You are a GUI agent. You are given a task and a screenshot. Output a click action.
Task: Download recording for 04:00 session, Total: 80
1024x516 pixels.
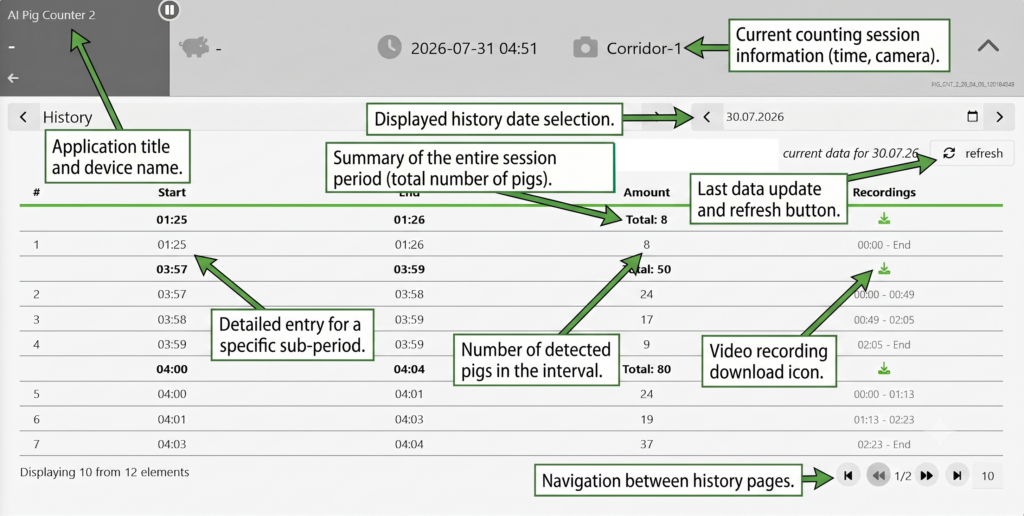[x=884, y=368]
